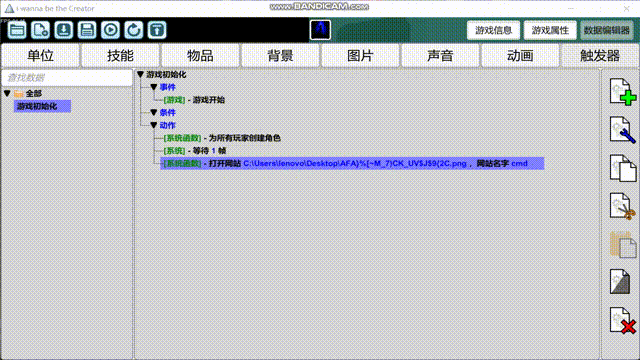Open the 游戏信息 button
Screen dimensions: 640x360
point(493,30)
